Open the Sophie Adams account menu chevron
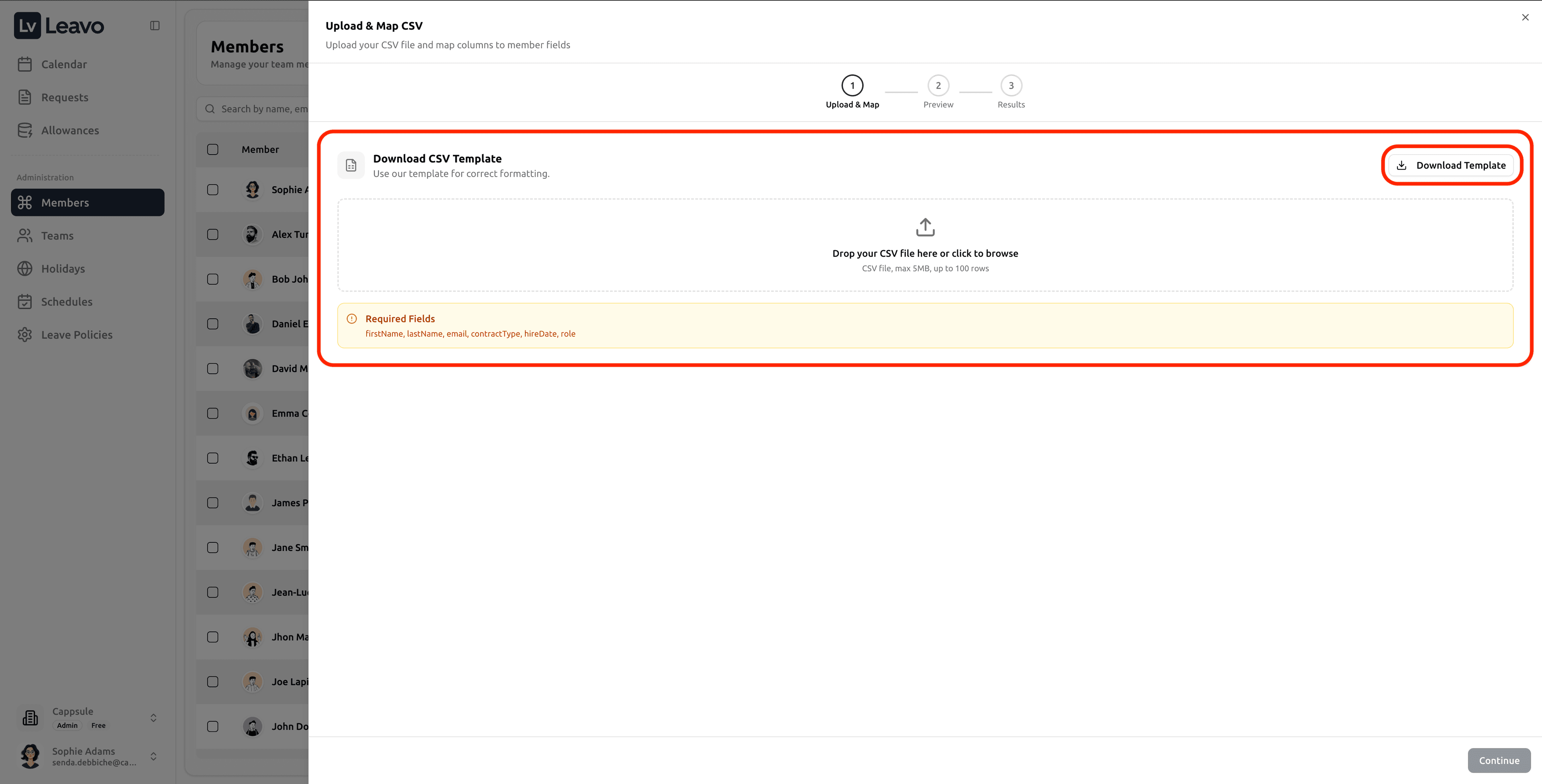This screenshot has height=784, width=1542. click(153, 756)
